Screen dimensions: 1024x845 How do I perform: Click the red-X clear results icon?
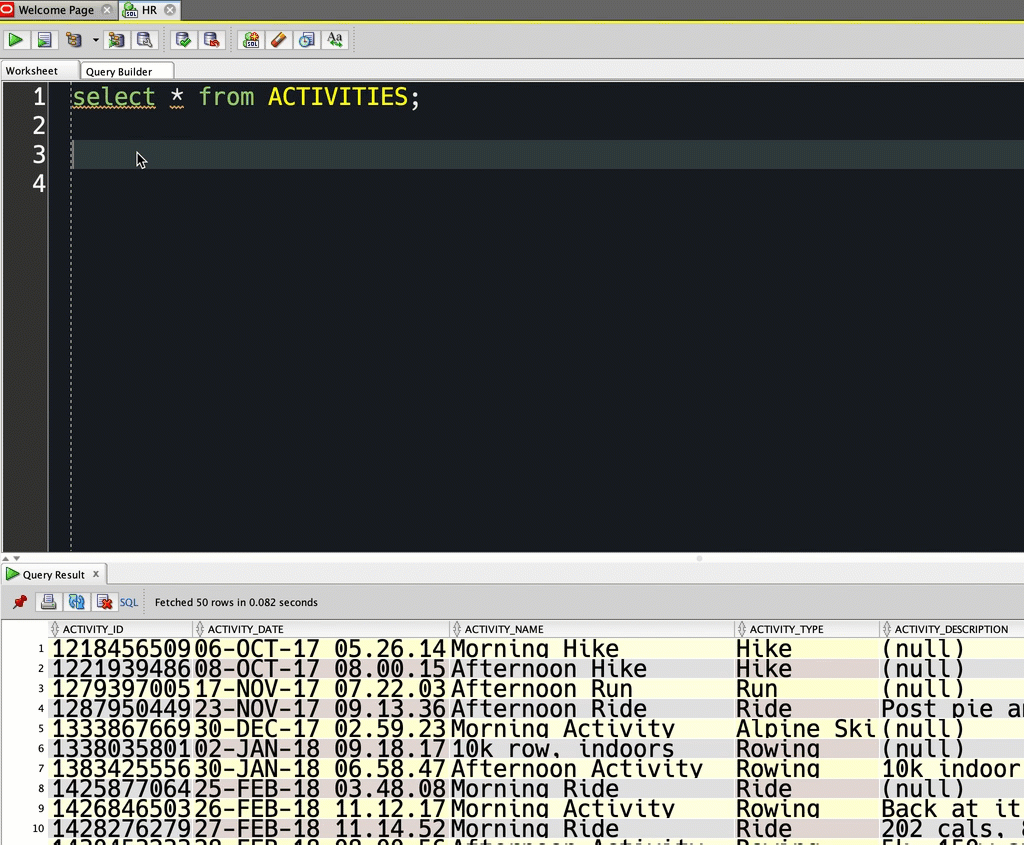[x=104, y=602]
